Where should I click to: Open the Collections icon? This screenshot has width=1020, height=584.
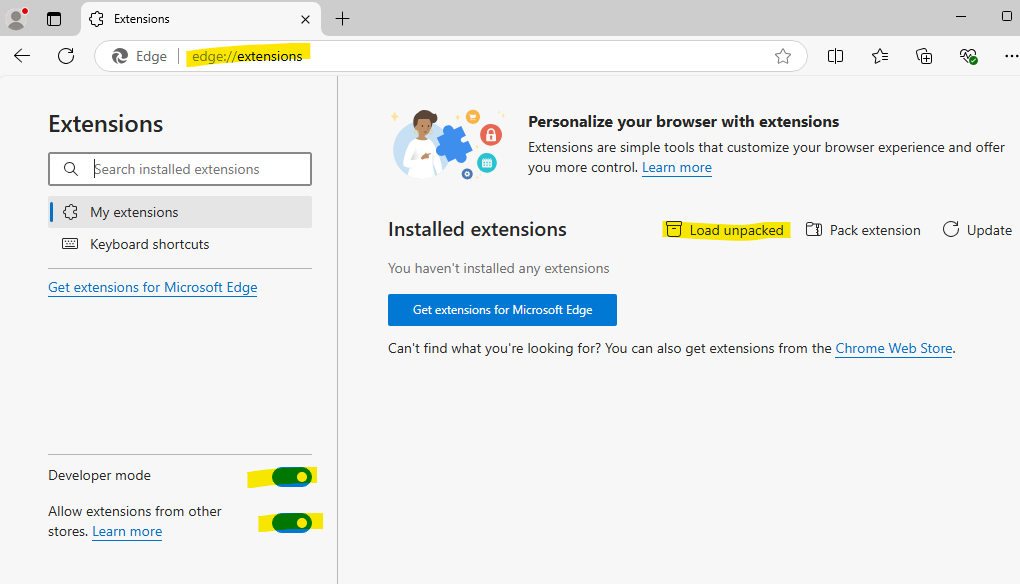(924, 57)
